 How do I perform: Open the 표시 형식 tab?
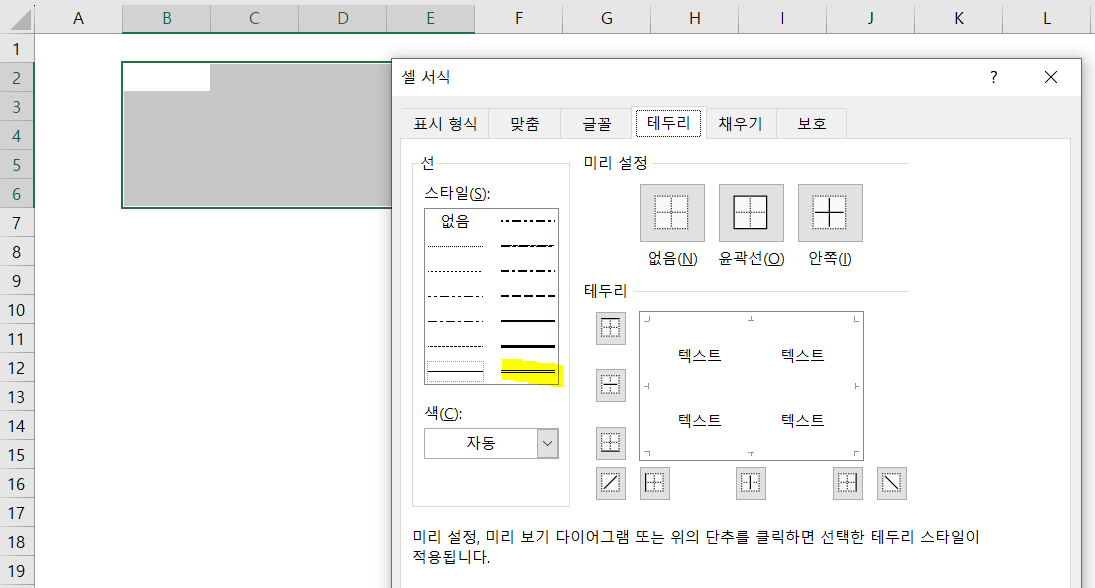click(x=444, y=123)
